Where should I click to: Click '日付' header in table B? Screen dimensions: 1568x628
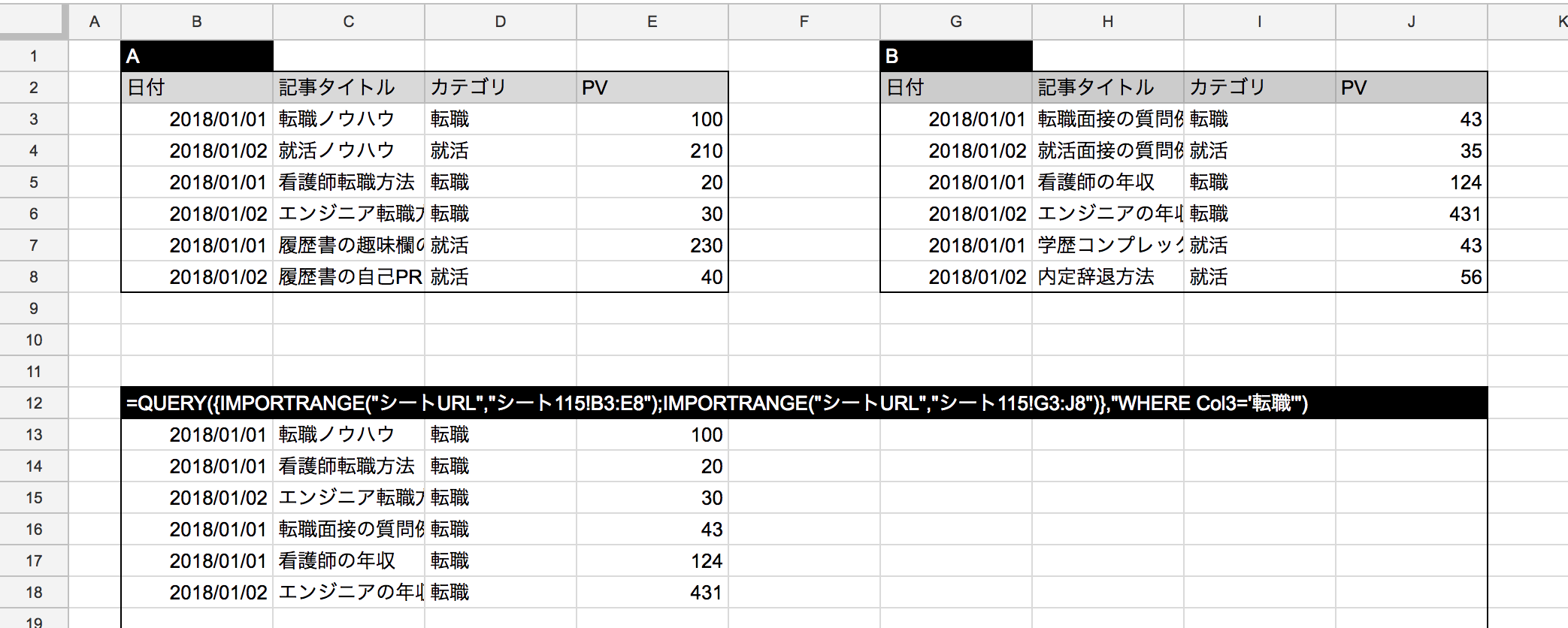point(956,88)
